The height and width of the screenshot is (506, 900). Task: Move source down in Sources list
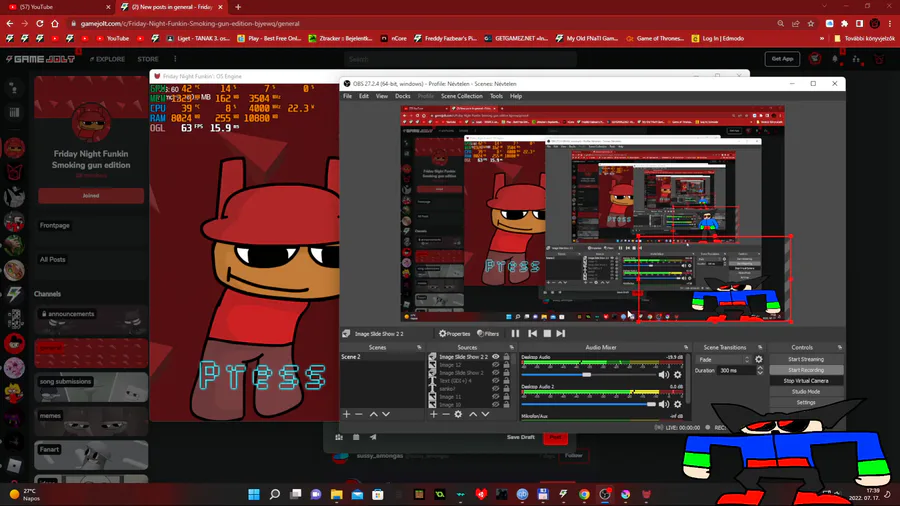click(486, 414)
